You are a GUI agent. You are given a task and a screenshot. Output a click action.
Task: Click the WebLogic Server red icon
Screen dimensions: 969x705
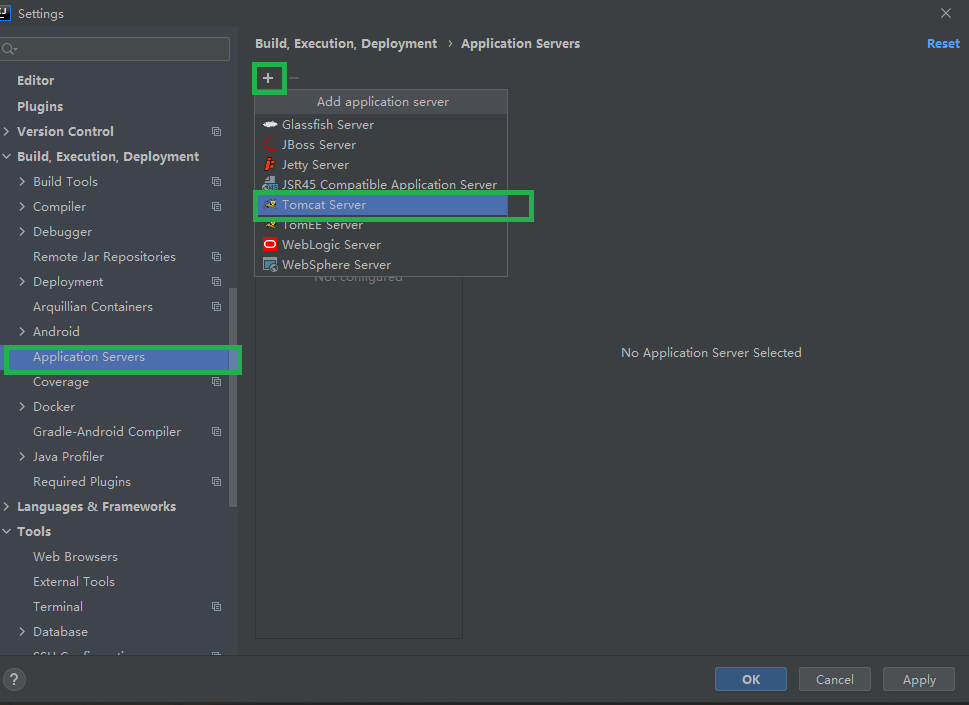(x=270, y=244)
